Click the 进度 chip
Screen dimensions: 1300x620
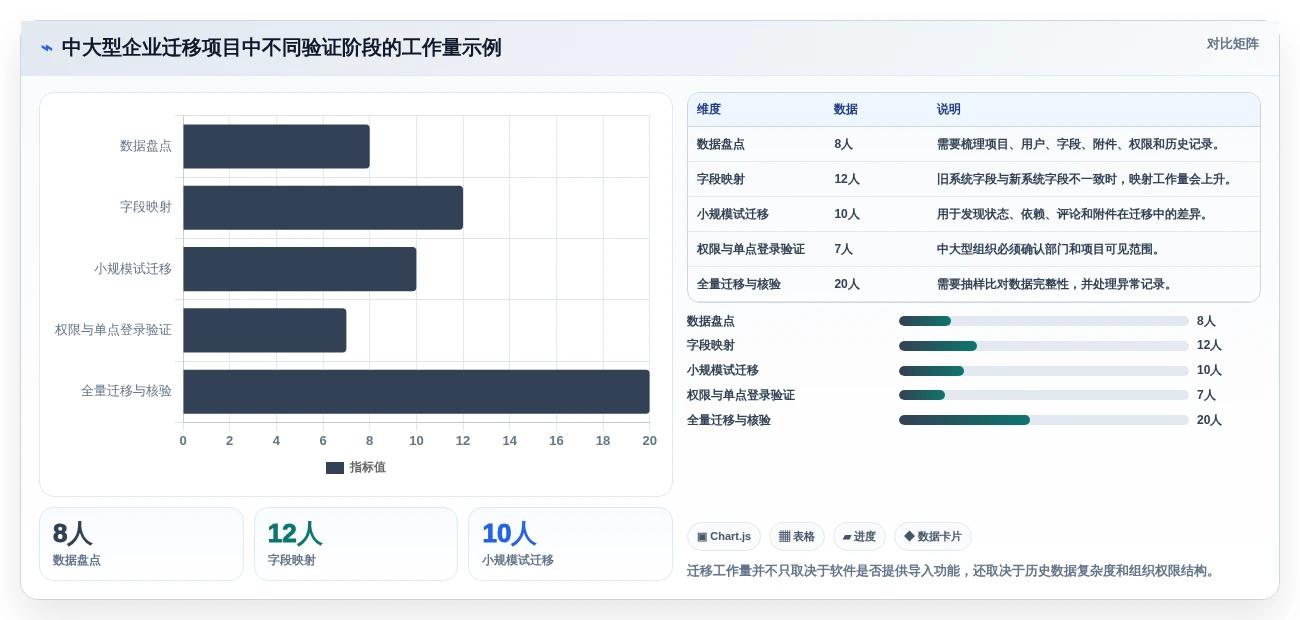click(x=859, y=537)
